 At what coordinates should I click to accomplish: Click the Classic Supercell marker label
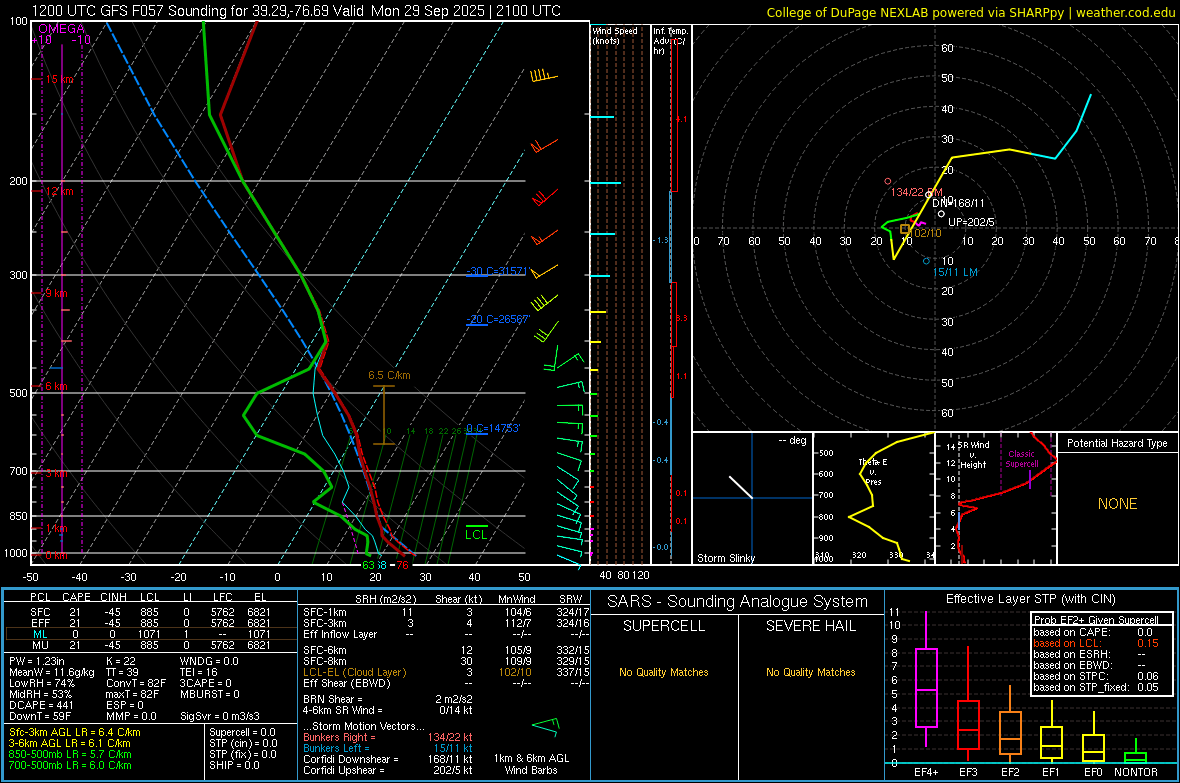pyautogui.click(x=1022, y=459)
